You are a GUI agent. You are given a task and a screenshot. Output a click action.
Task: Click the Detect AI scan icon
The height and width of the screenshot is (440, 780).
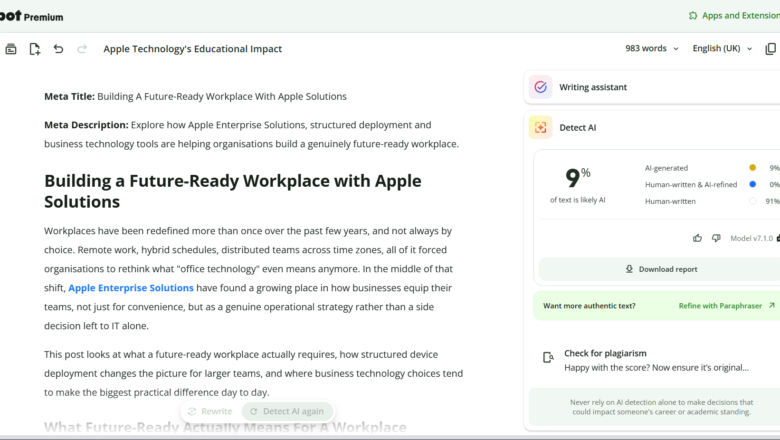click(x=540, y=127)
